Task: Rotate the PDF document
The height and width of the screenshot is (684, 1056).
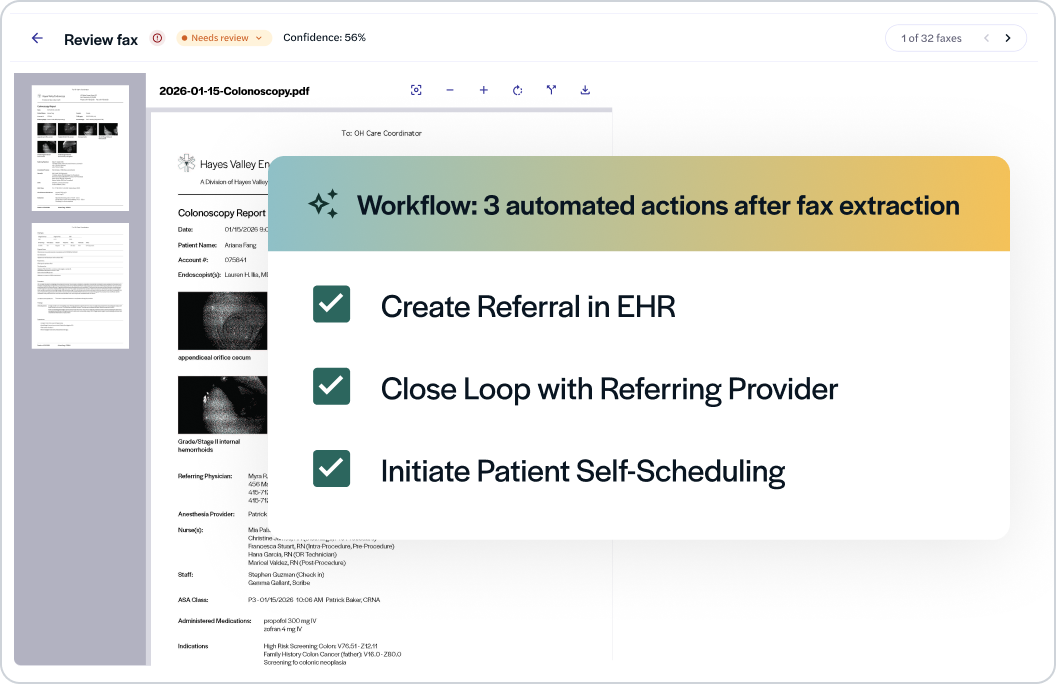Action: tap(517, 90)
